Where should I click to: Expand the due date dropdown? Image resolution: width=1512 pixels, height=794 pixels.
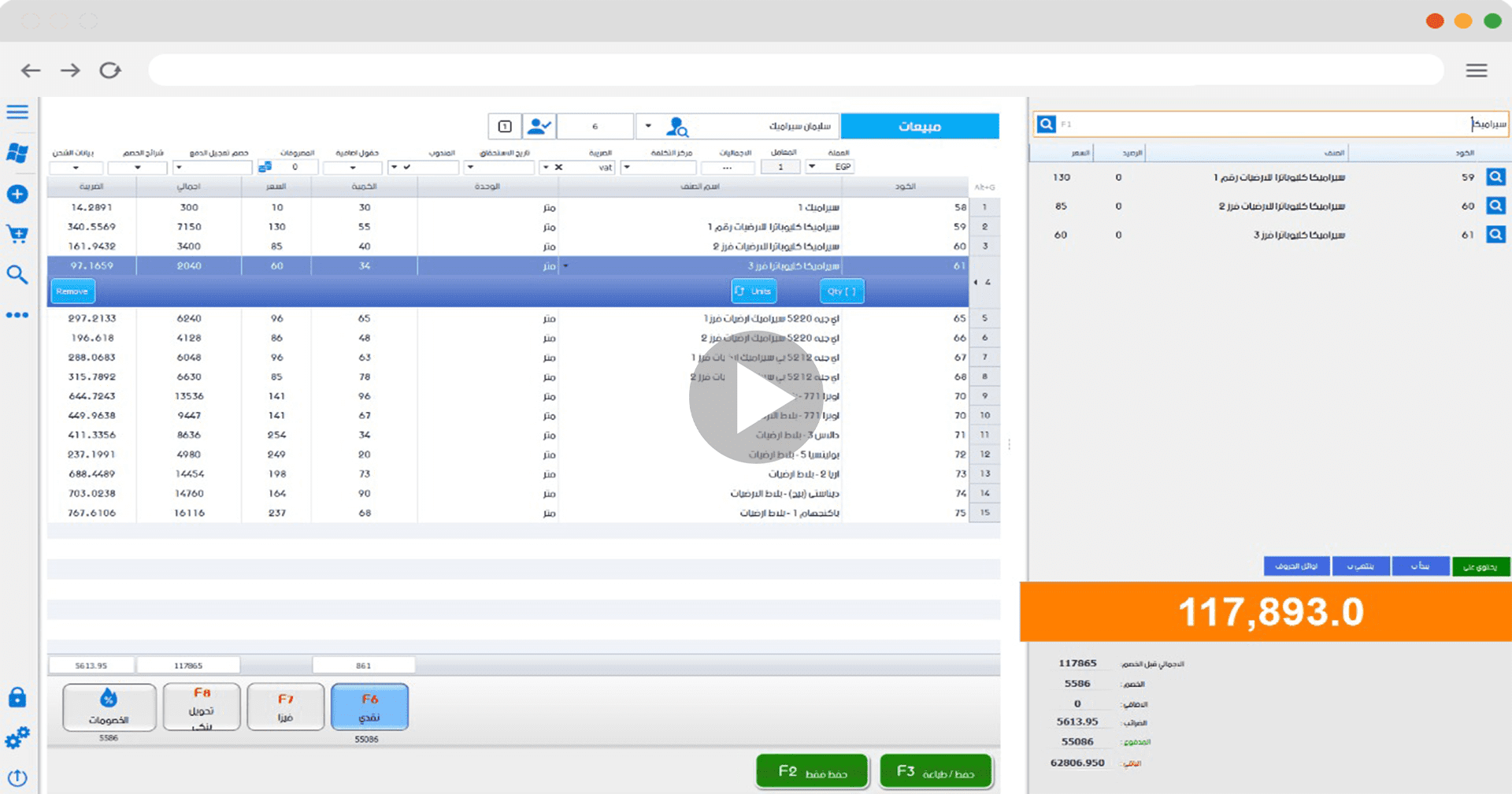click(x=470, y=167)
